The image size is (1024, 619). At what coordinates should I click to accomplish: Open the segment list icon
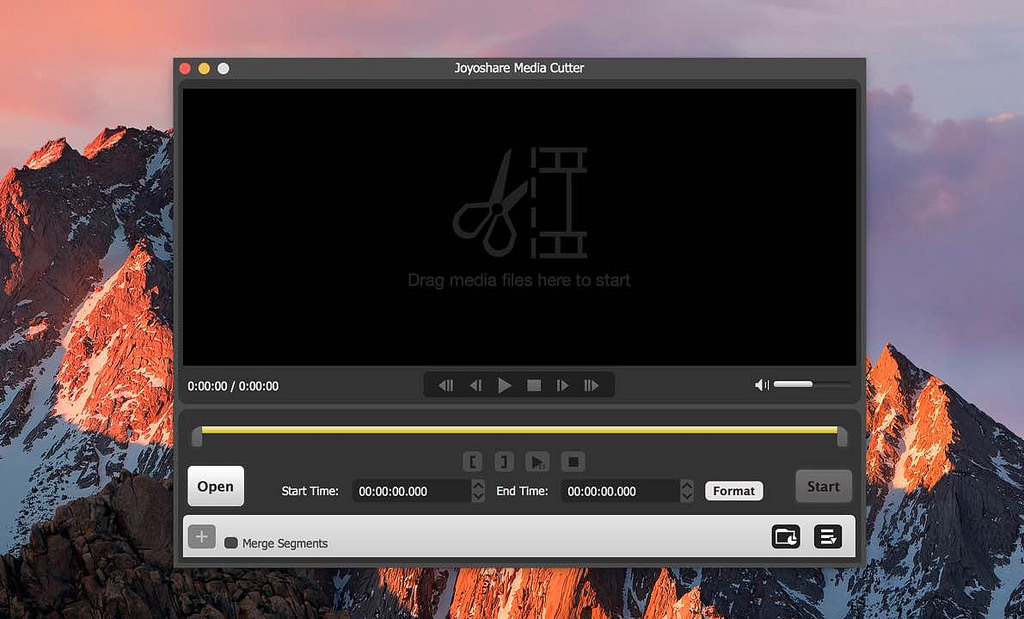pyautogui.click(x=827, y=537)
